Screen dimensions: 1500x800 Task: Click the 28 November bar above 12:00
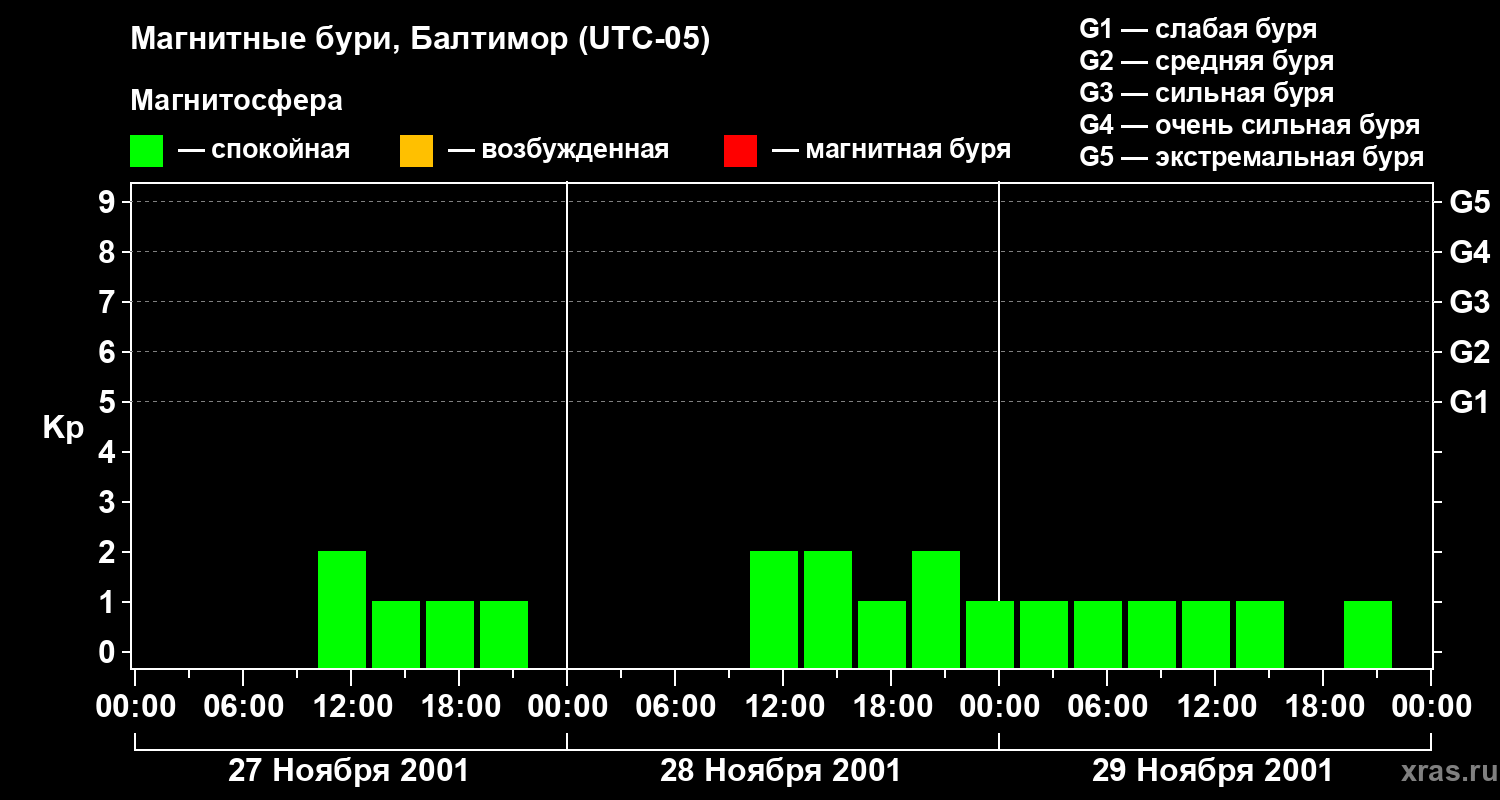click(x=774, y=609)
